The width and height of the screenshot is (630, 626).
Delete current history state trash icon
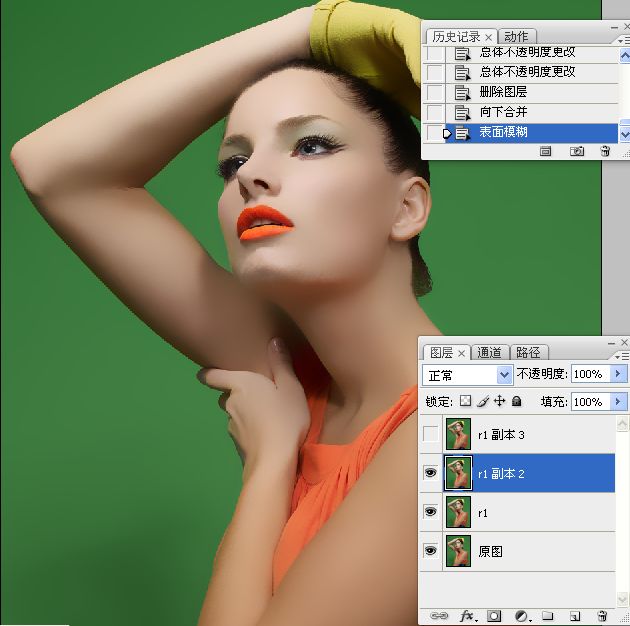pos(605,151)
